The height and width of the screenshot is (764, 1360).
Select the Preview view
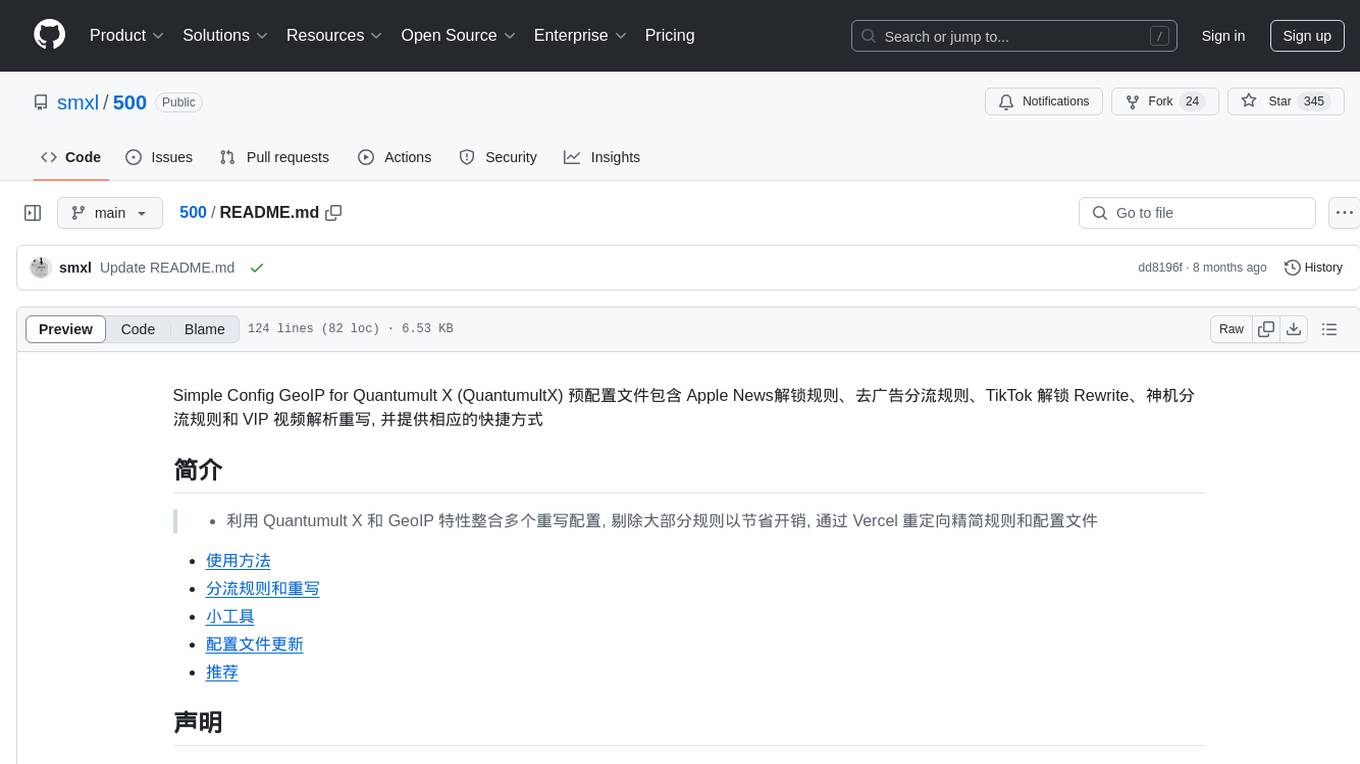pos(66,329)
